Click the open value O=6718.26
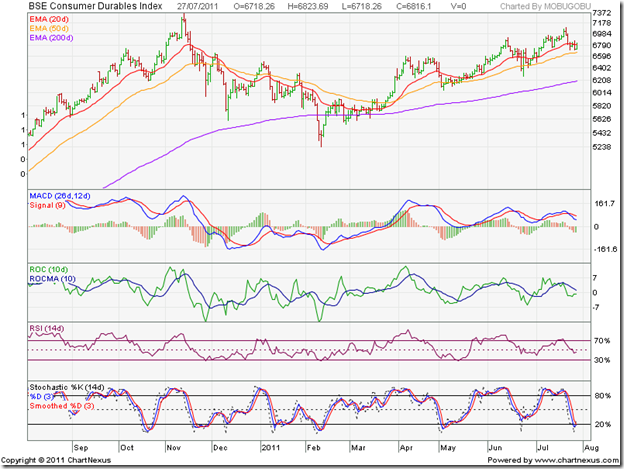The image size is (624, 469). coord(254,6)
